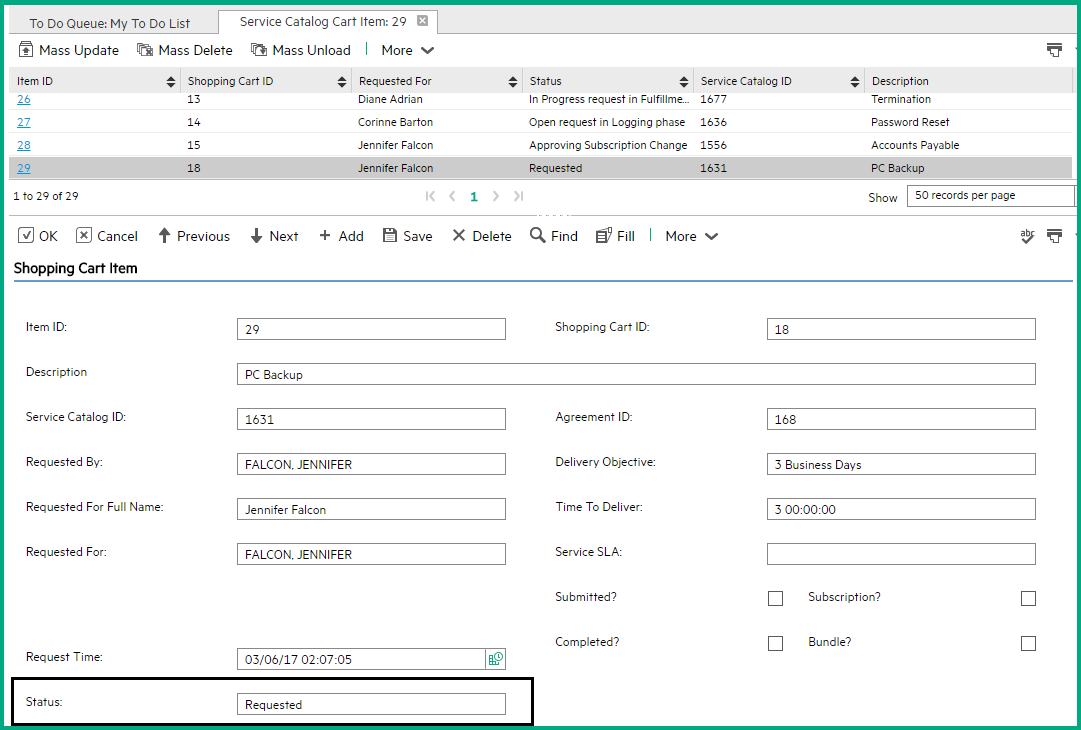Click the Fill icon in toolbar
Image resolution: width=1081 pixels, height=730 pixels.
[x=603, y=236]
